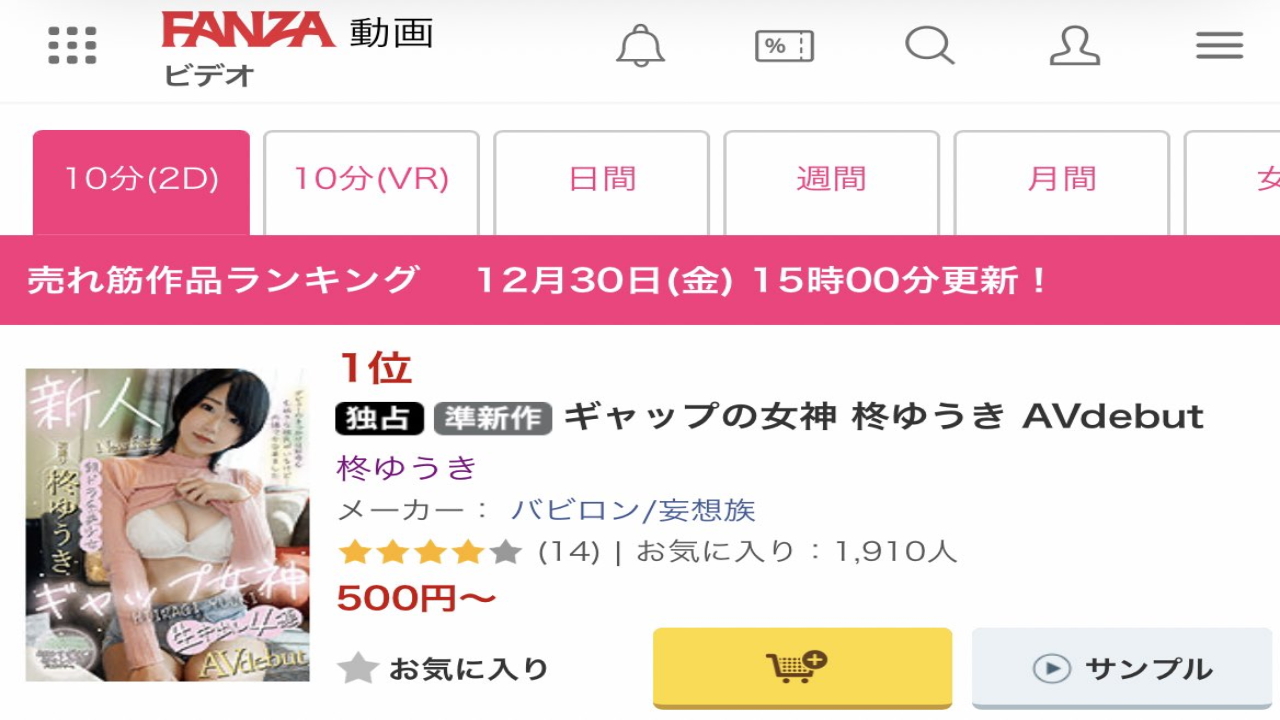
Task: Click the FANZA logo
Action: [x=248, y=30]
